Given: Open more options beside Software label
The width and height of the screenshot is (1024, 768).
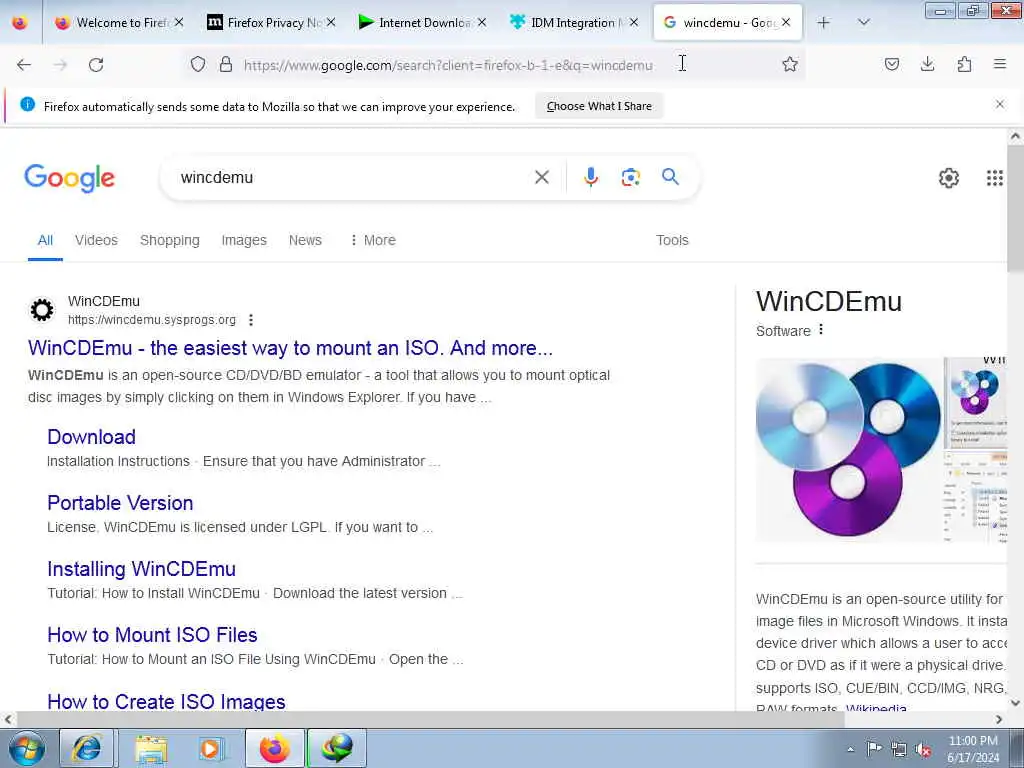Looking at the screenshot, I should (x=821, y=330).
